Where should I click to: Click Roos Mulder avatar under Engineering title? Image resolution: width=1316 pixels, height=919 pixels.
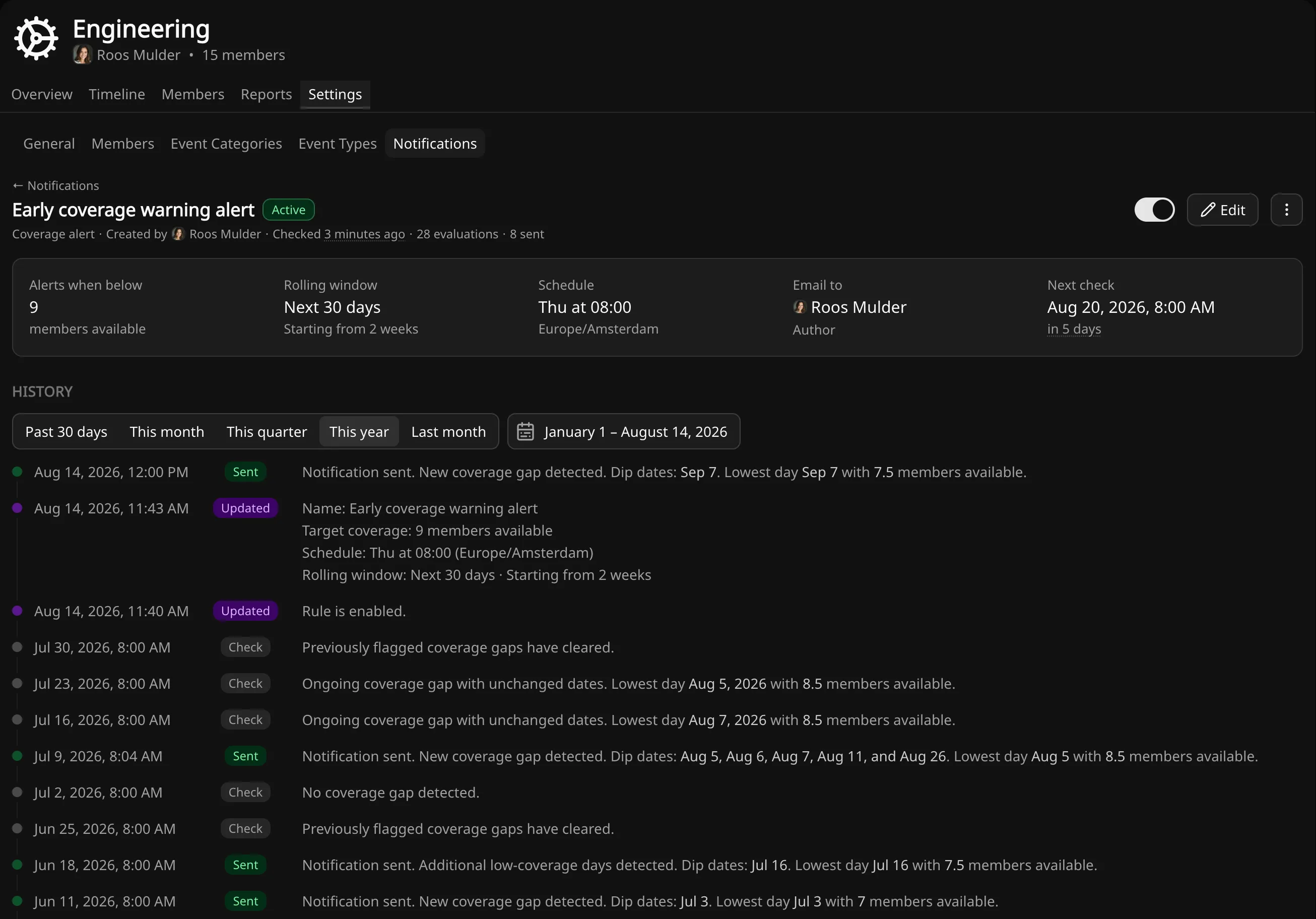(x=82, y=55)
